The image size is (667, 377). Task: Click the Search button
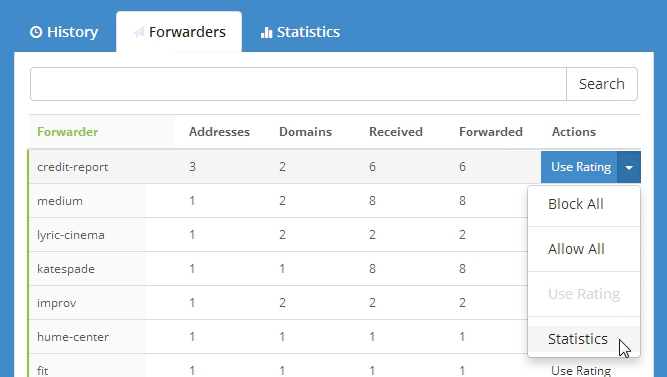(601, 84)
